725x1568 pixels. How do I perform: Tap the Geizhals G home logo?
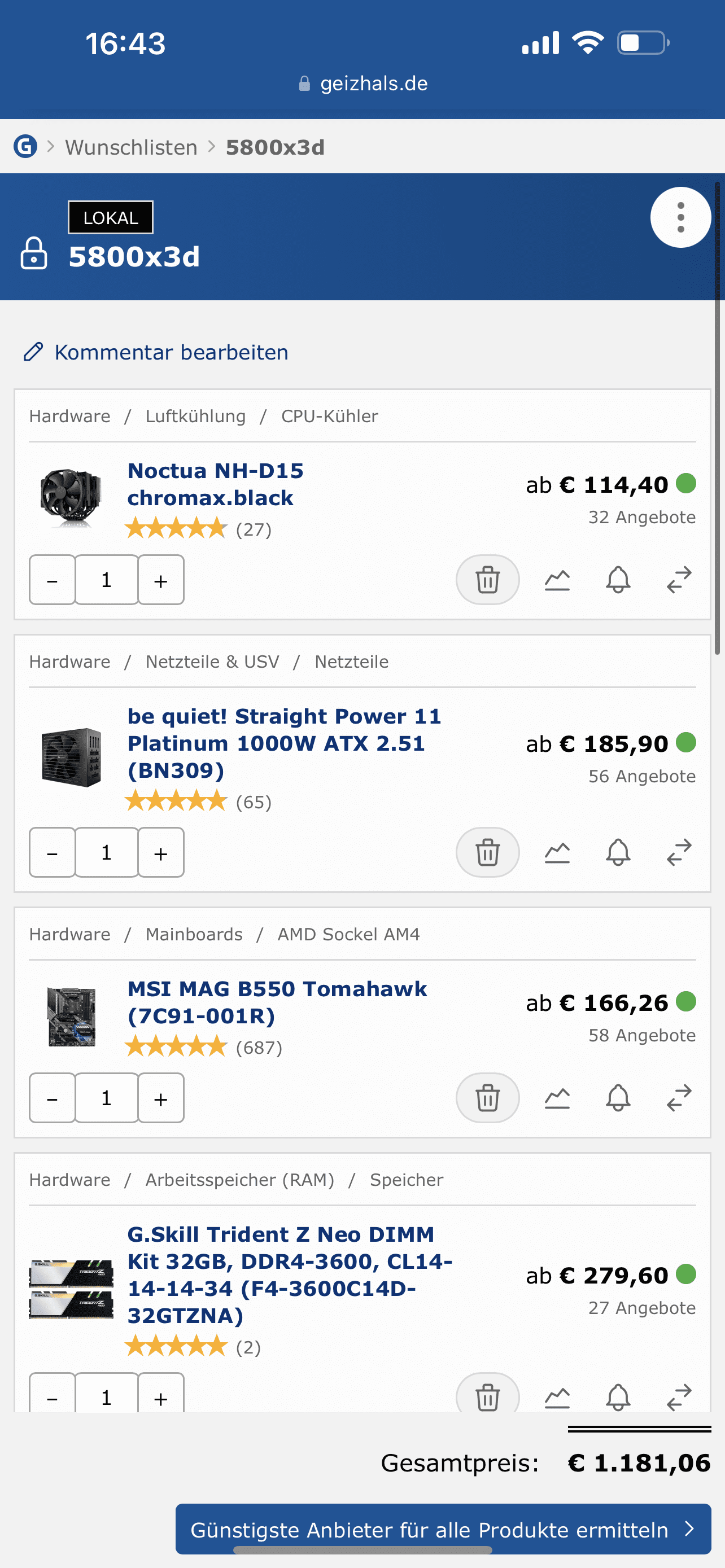(x=25, y=147)
